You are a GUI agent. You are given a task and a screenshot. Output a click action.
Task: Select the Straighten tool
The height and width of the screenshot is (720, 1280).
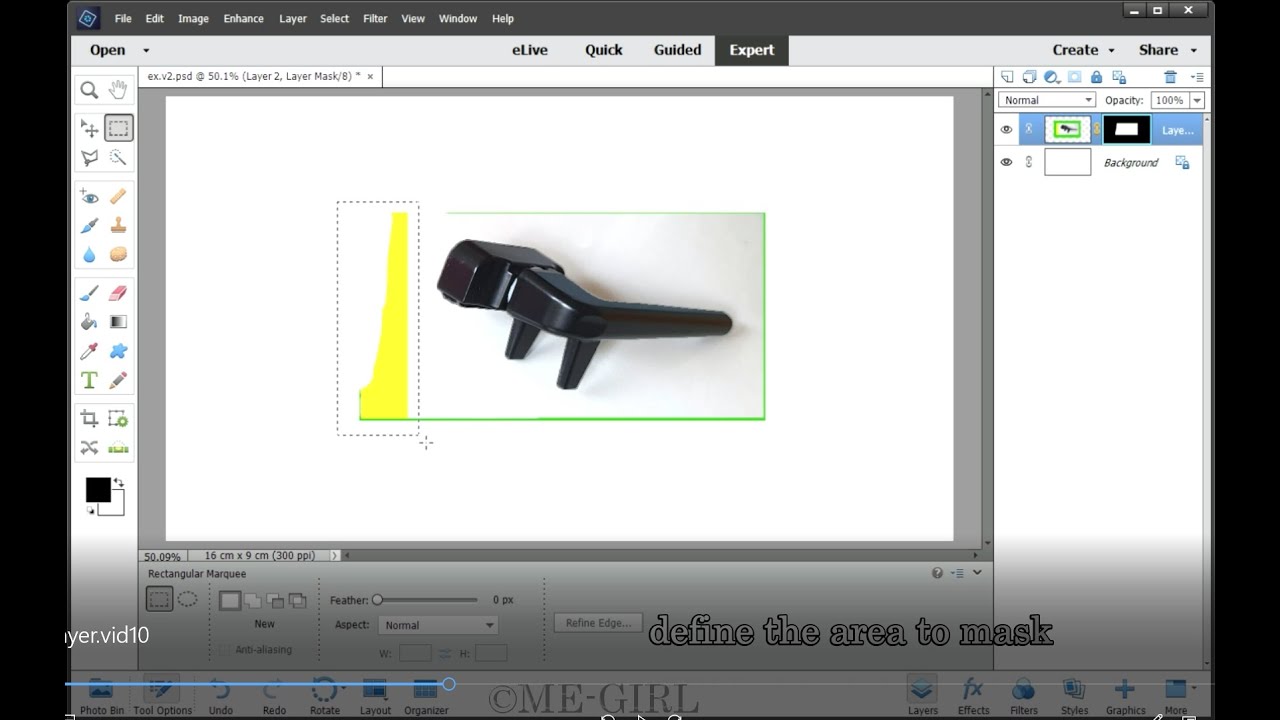(x=118, y=448)
